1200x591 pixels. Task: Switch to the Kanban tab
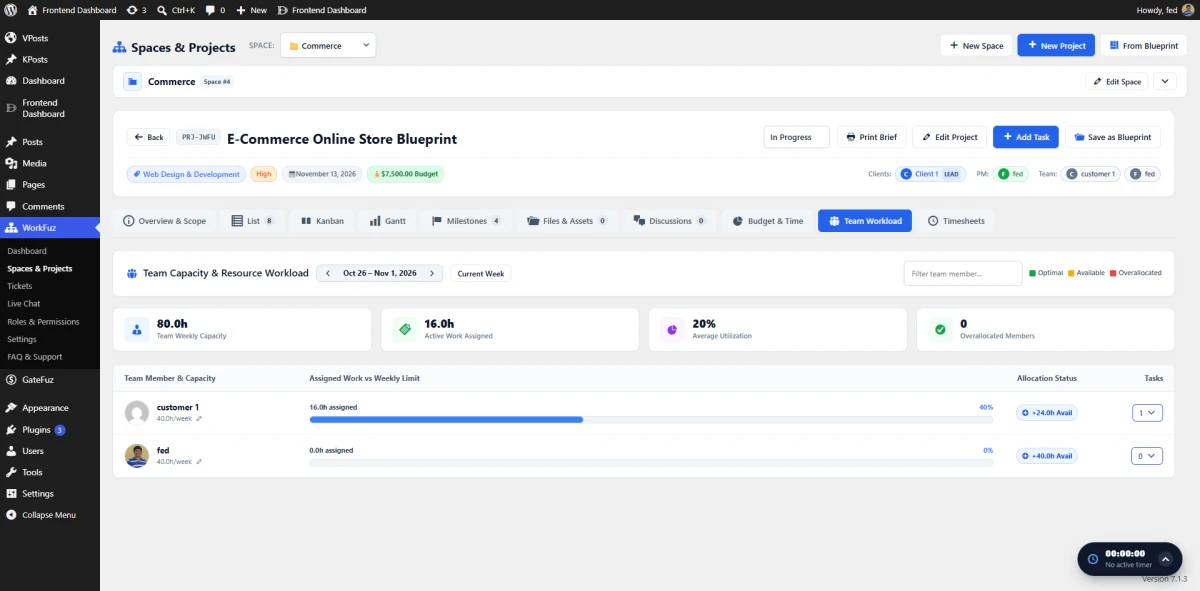click(321, 221)
